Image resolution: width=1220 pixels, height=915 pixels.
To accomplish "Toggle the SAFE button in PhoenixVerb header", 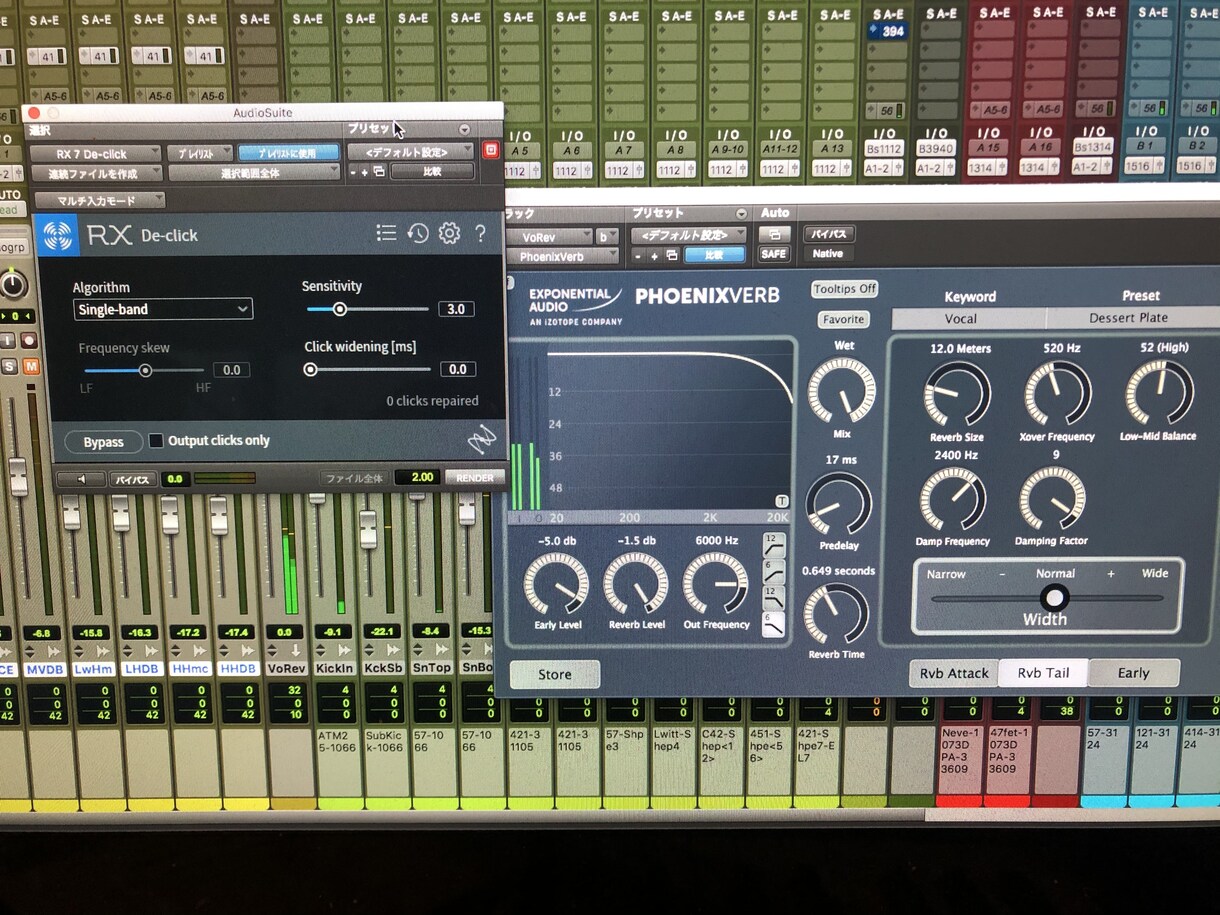I will pyautogui.click(x=774, y=254).
